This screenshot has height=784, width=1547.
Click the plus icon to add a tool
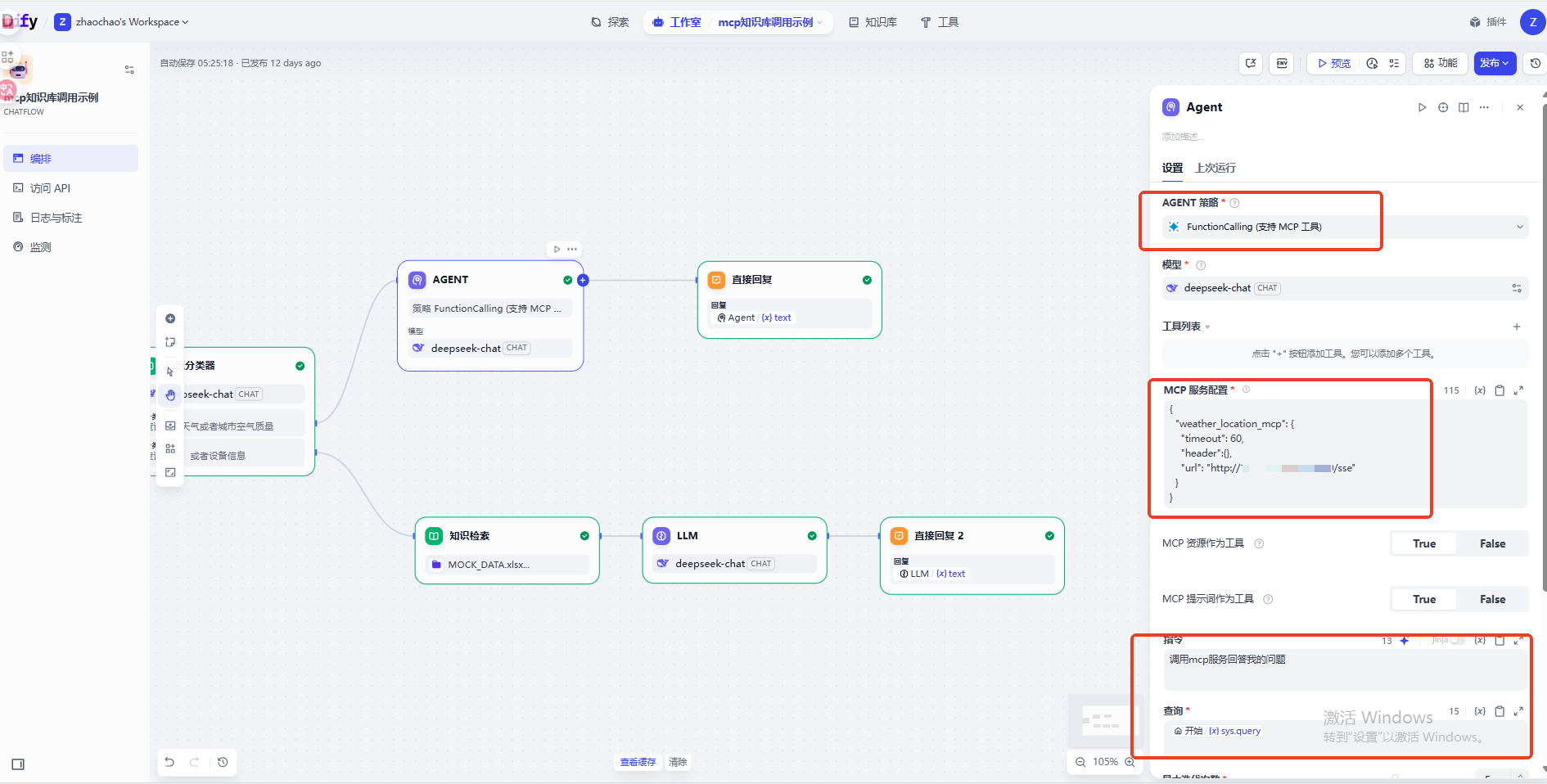(x=1516, y=327)
